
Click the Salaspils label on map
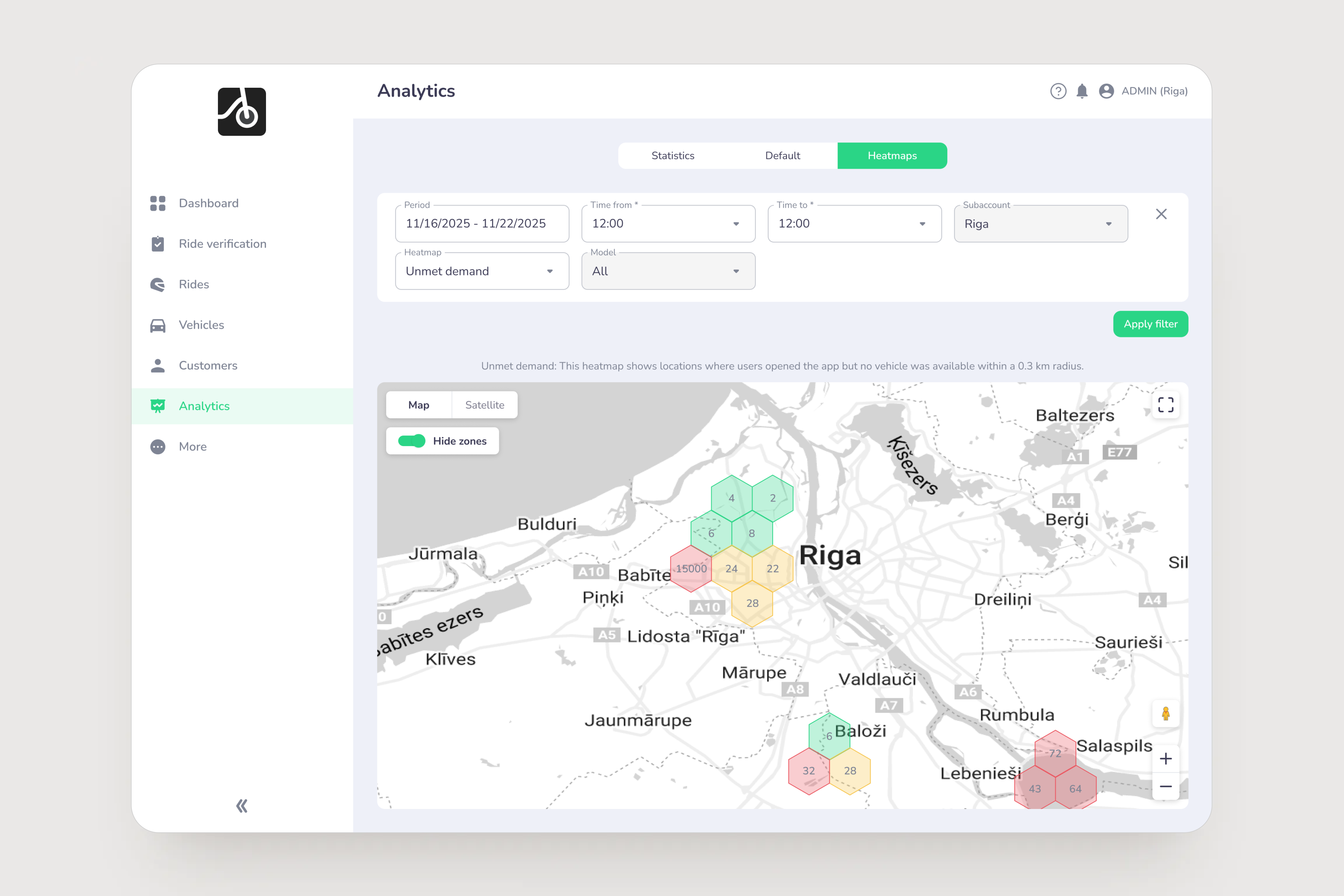coord(1114,746)
